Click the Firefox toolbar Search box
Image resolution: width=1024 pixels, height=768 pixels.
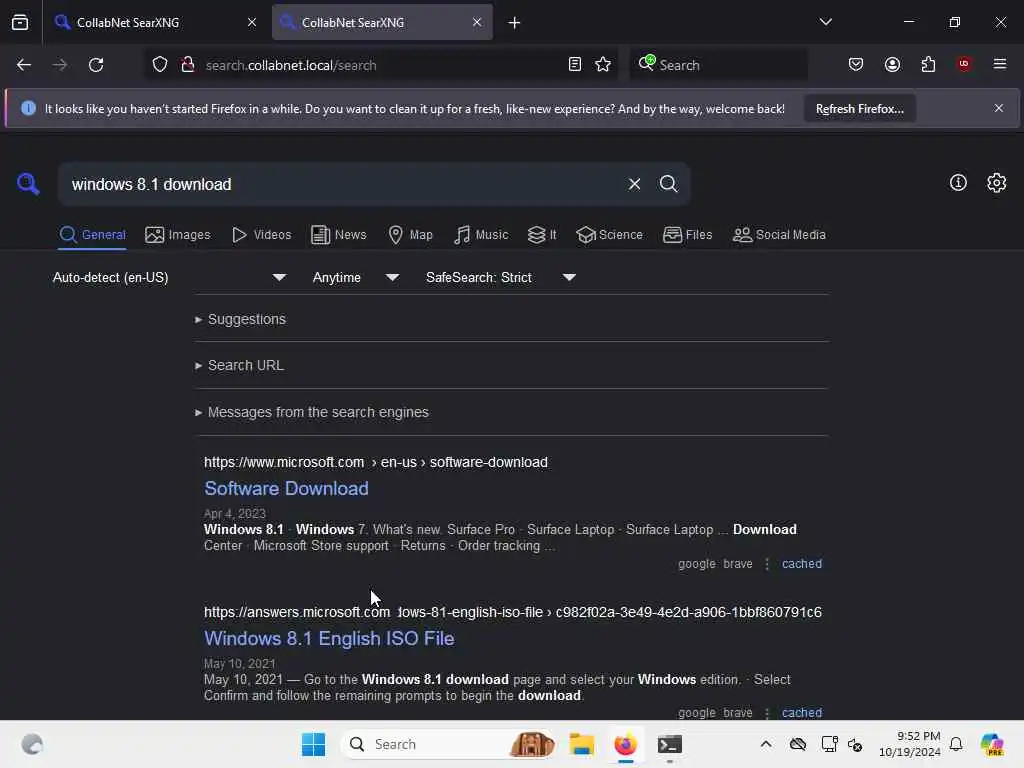(719, 65)
